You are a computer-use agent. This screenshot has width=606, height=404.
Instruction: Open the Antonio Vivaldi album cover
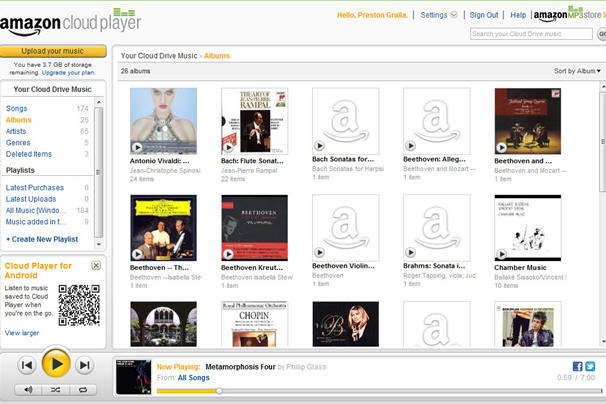tap(163, 121)
